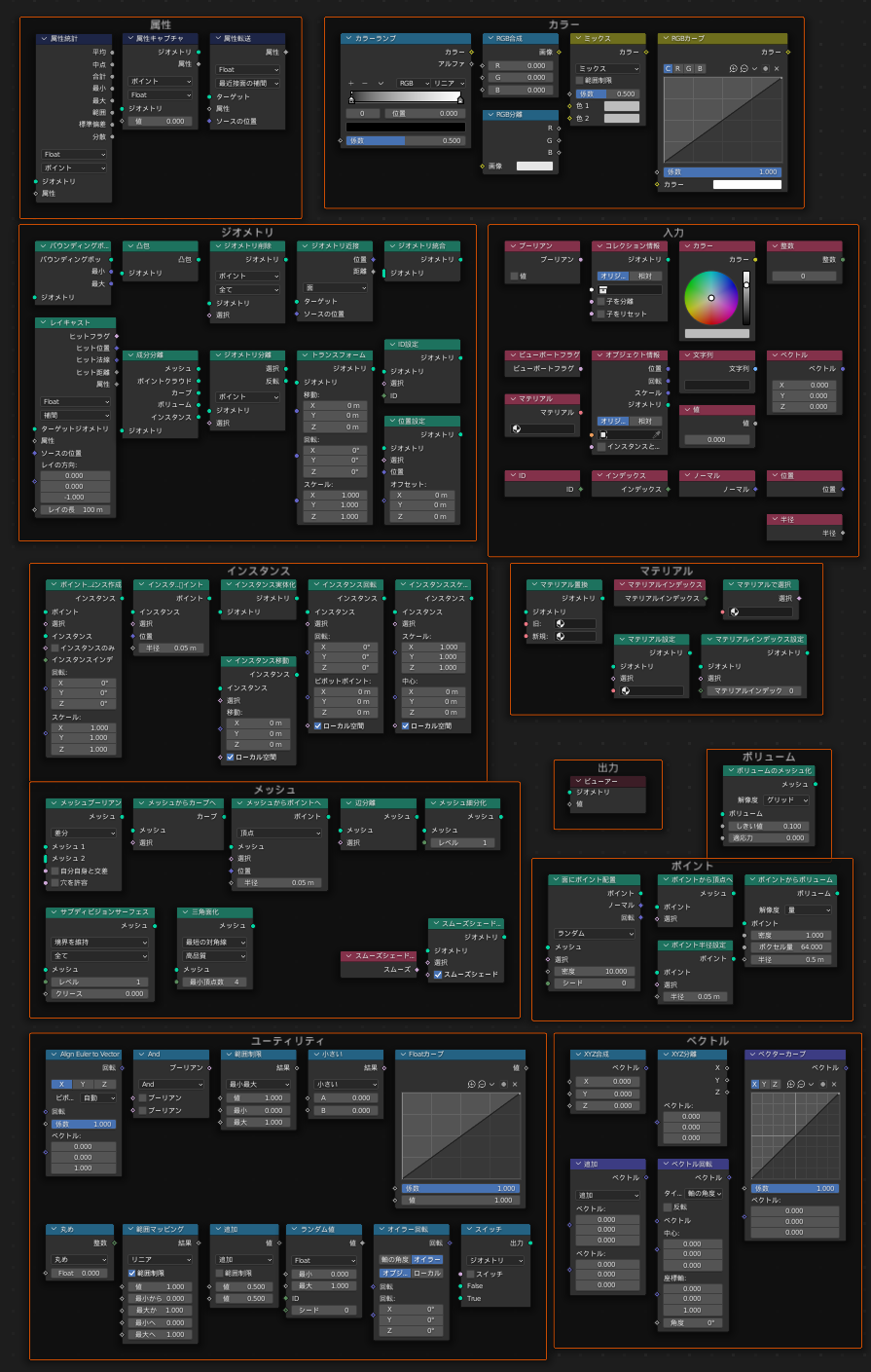
Task: Click the material icon in マテリアル設定 node
Action: (625, 690)
